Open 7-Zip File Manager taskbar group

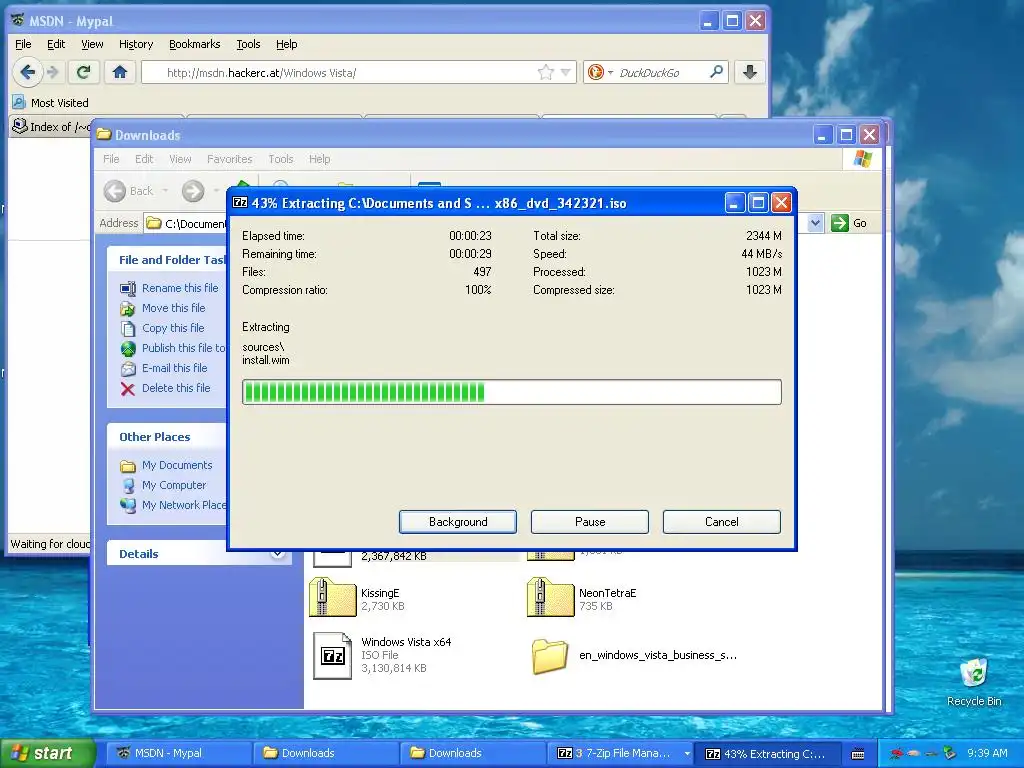pyautogui.click(x=620, y=753)
